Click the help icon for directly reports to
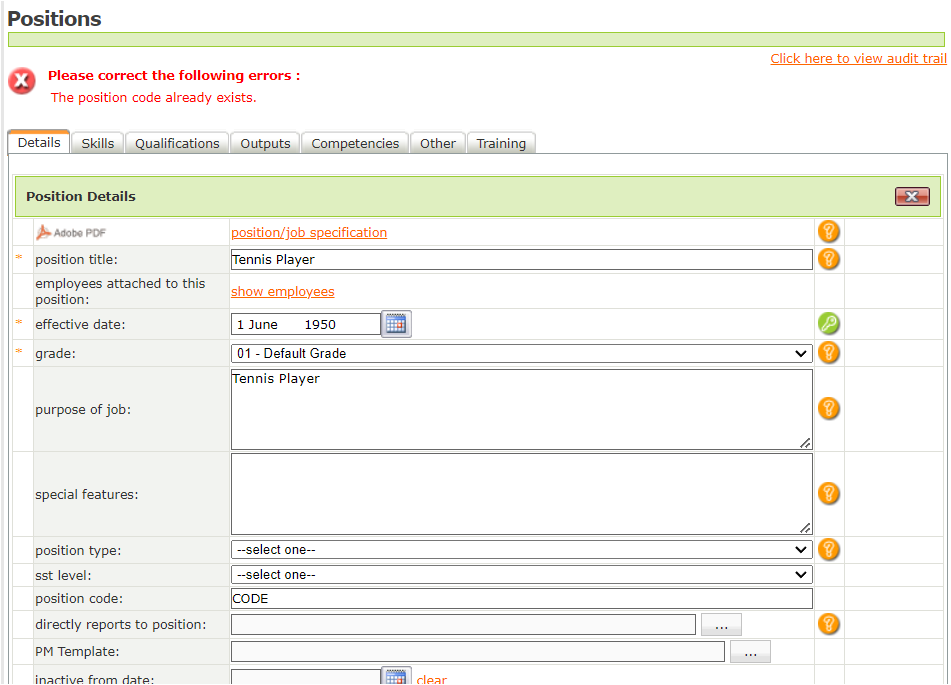The width and height of the screenshot is (951, 685). coord(828,624)
